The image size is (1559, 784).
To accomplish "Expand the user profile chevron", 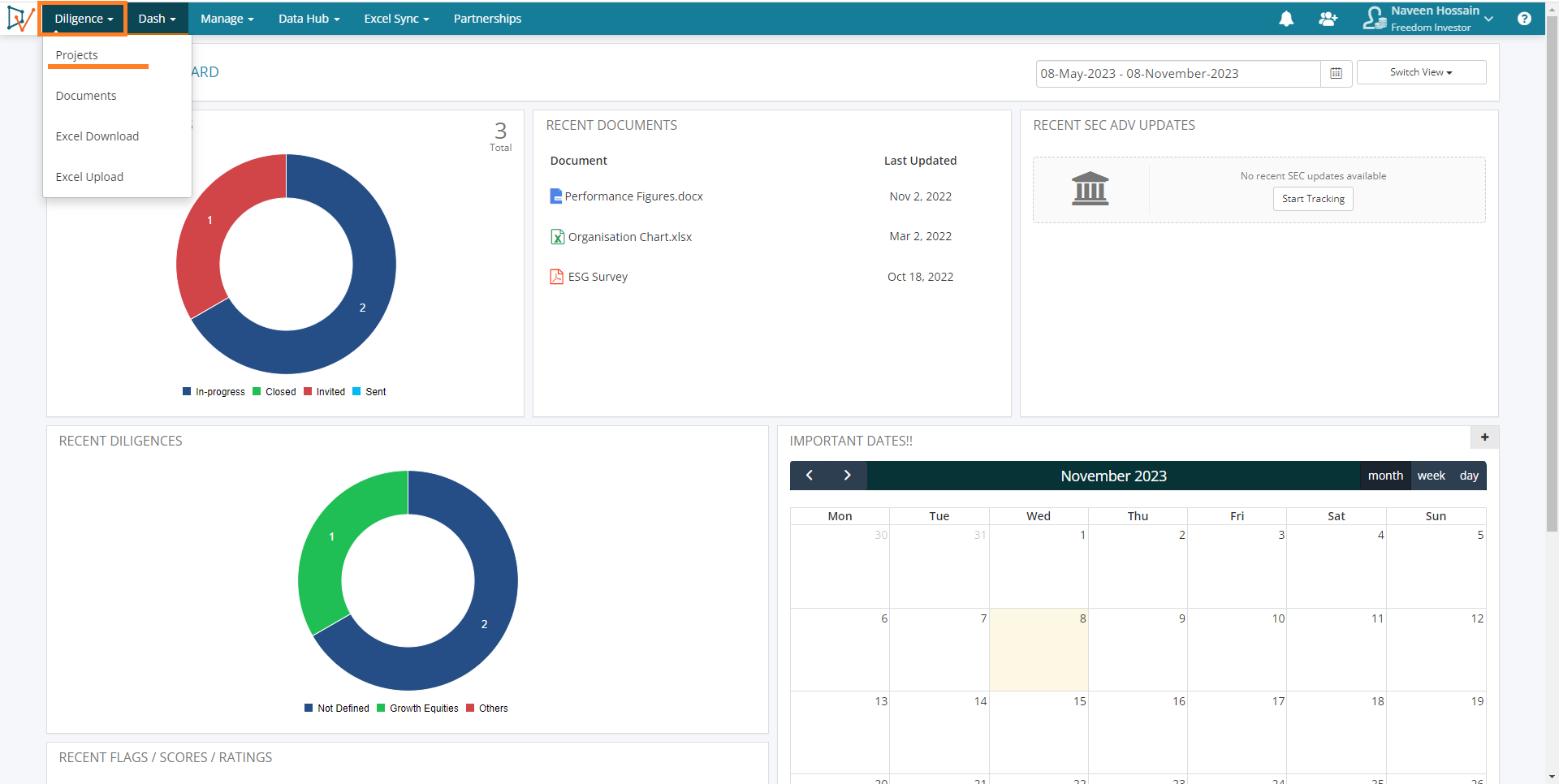I will pyautogui.click(x=1488, y=19).
